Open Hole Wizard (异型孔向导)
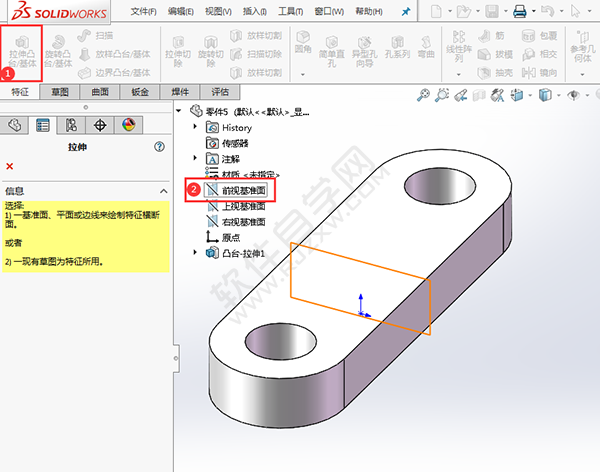600x472 pixels. [x=365, y=52]
